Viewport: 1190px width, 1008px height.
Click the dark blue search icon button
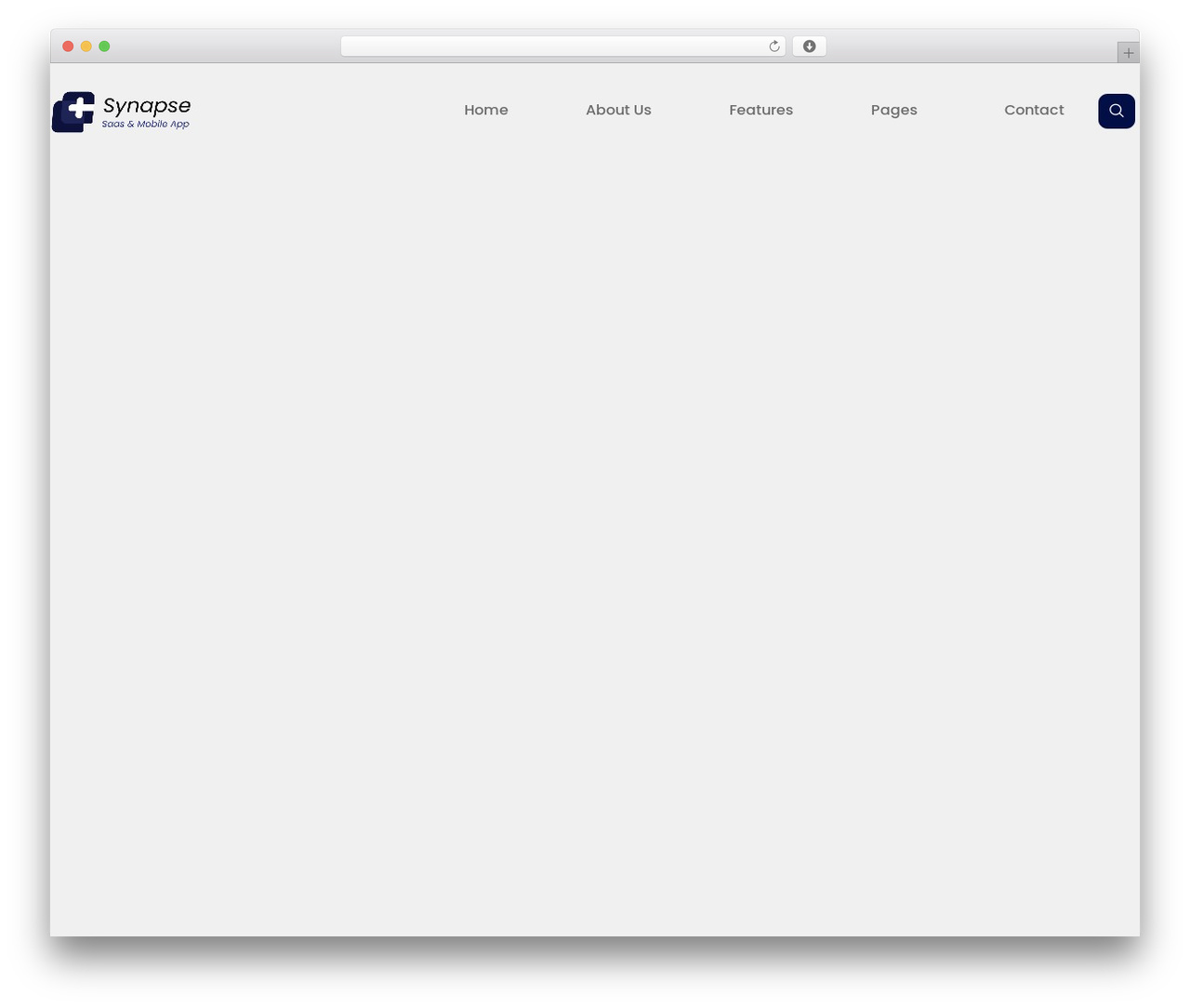click(x=1117, y=111)
